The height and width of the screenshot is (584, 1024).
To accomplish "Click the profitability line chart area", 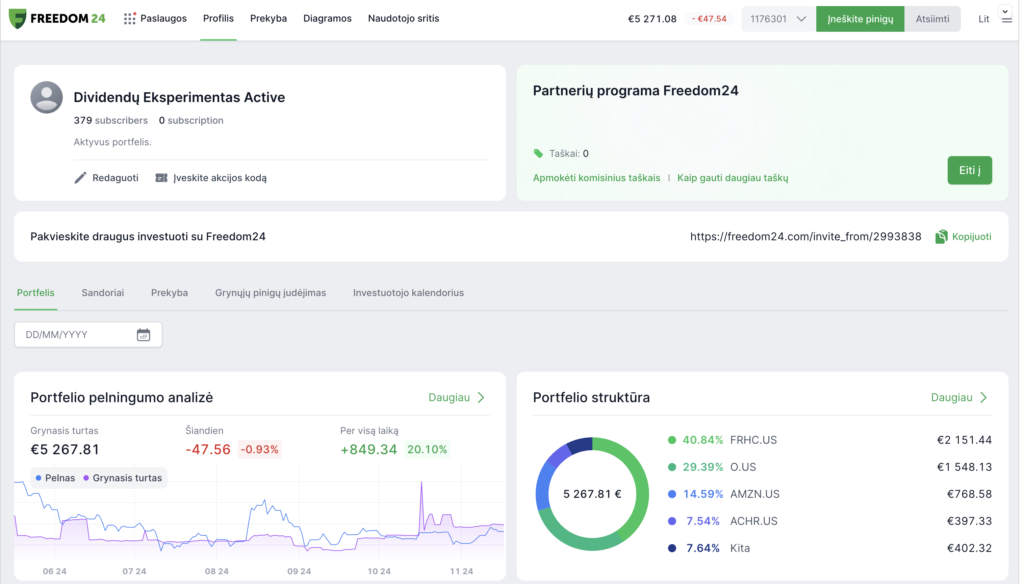I will (x=259, y=519).
